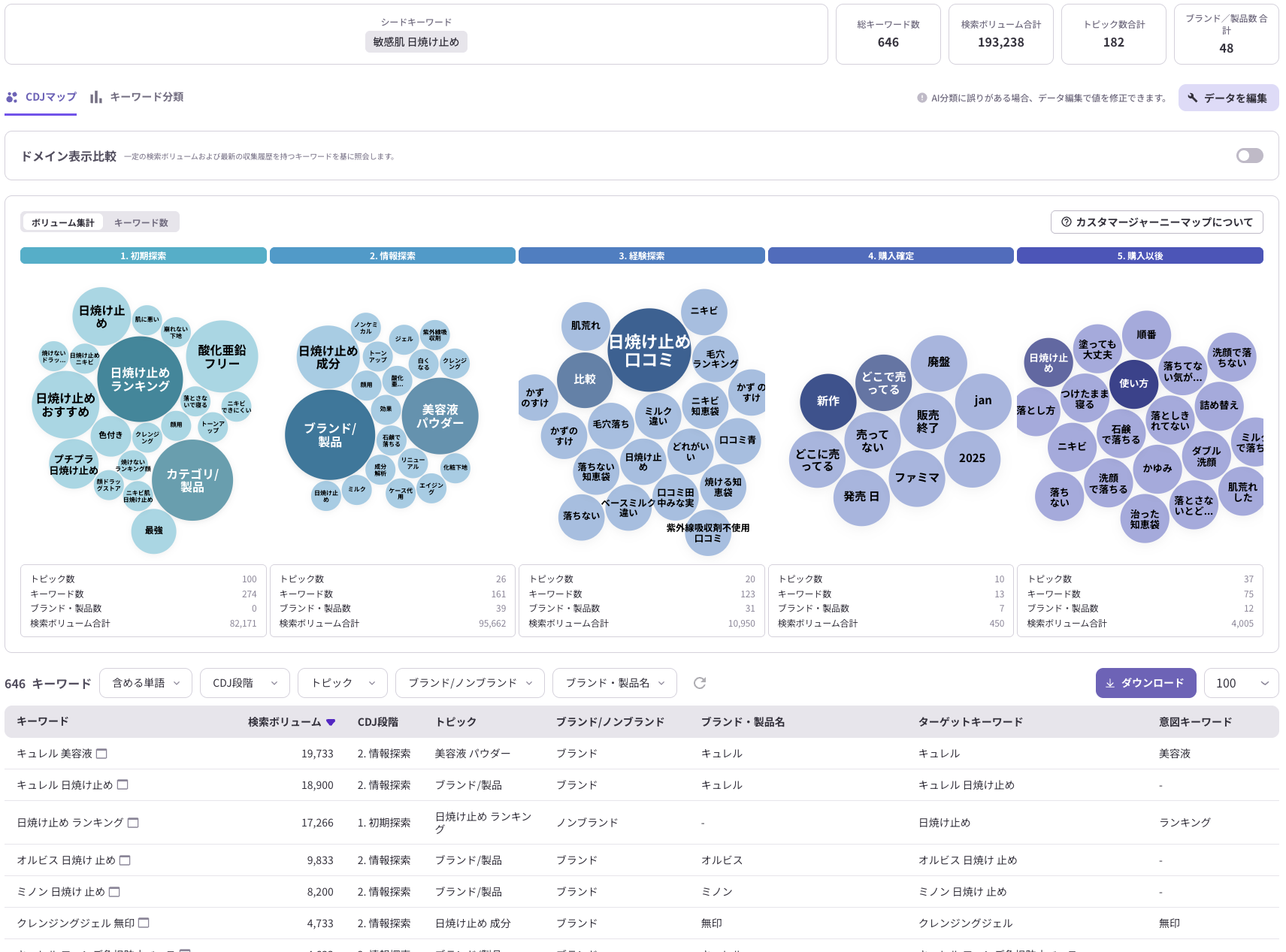This screenshot has height=952, width=1286.
Task: Click the refresh filters icon
Action: (699, 683)
